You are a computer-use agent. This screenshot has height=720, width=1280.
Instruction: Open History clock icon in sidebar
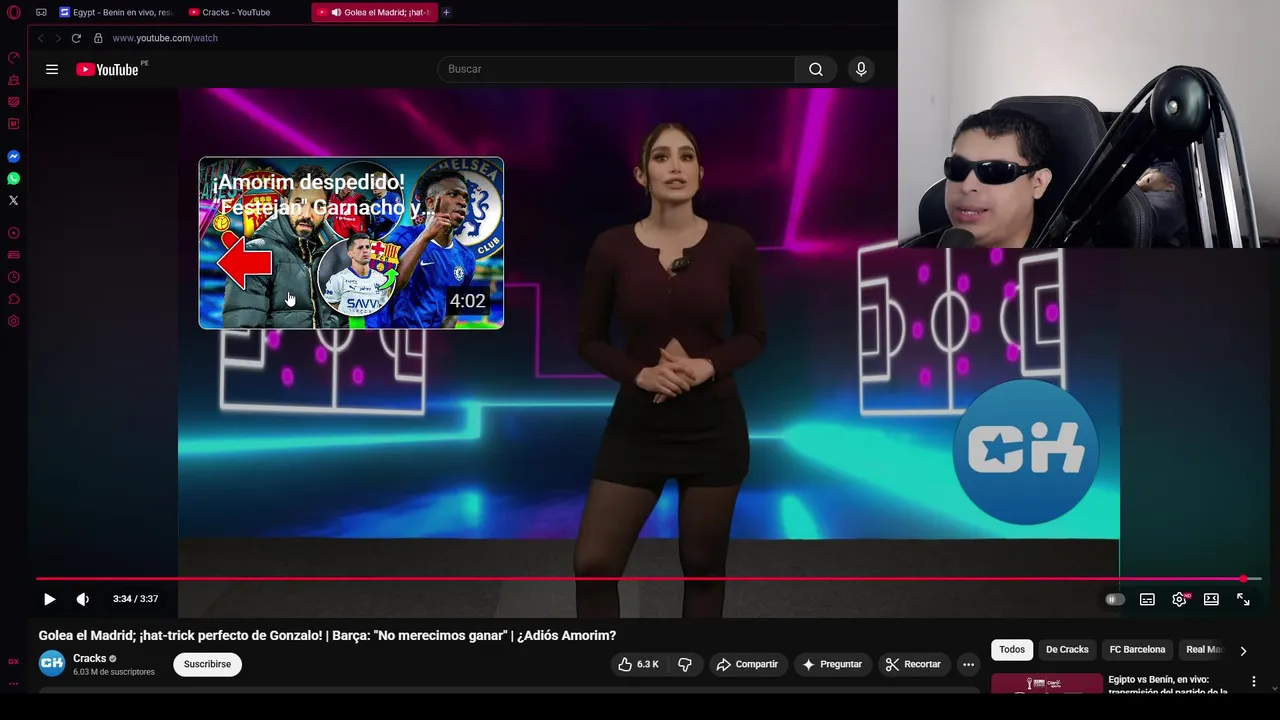[14, 277]
